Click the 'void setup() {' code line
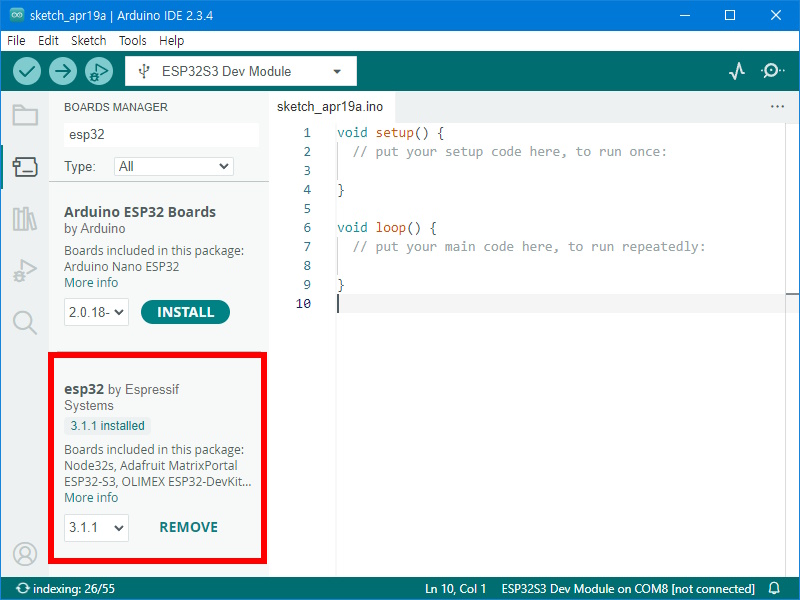This screenshot has height=600, width=800. (390, 133)
